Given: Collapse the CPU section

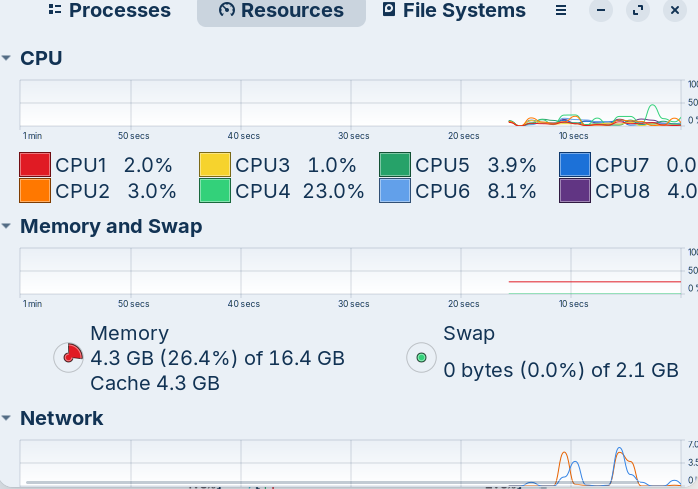Looking at the screenshot, I should tap(6, 58).
